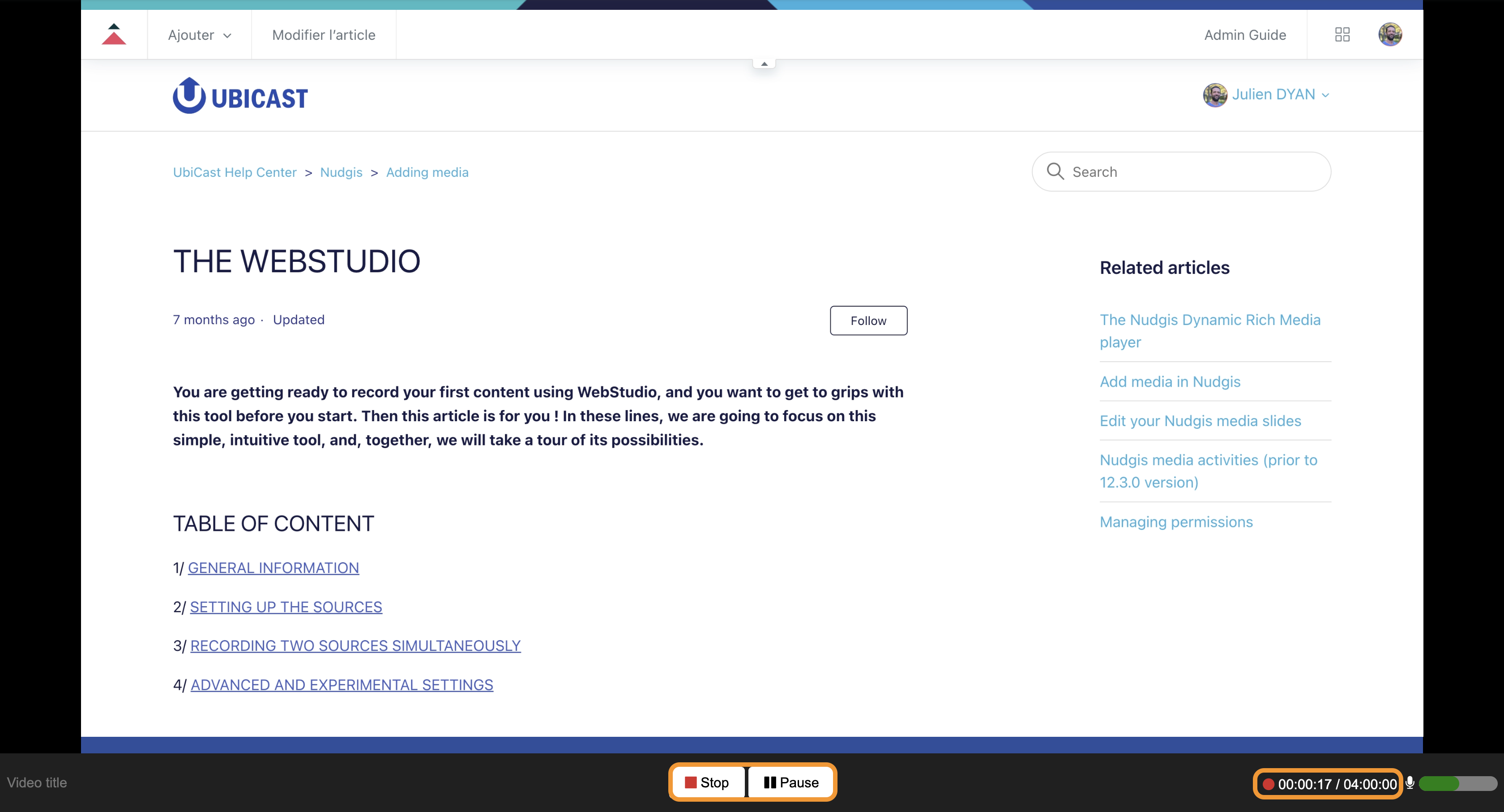1504x812 pixels.
Task: Click the '7 months ago' timestamp
Action: pos(214,319)
